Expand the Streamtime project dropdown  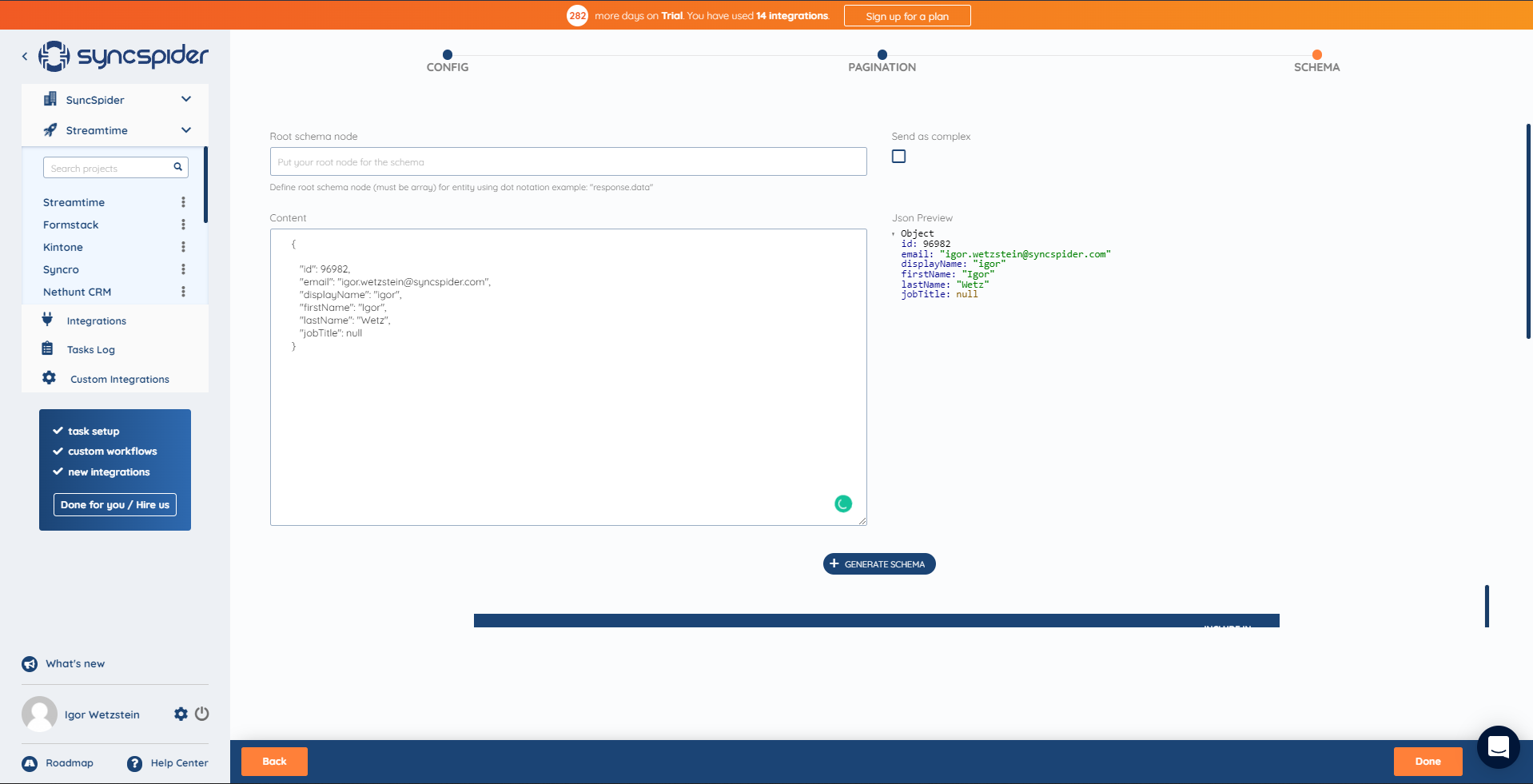[186, 129]
